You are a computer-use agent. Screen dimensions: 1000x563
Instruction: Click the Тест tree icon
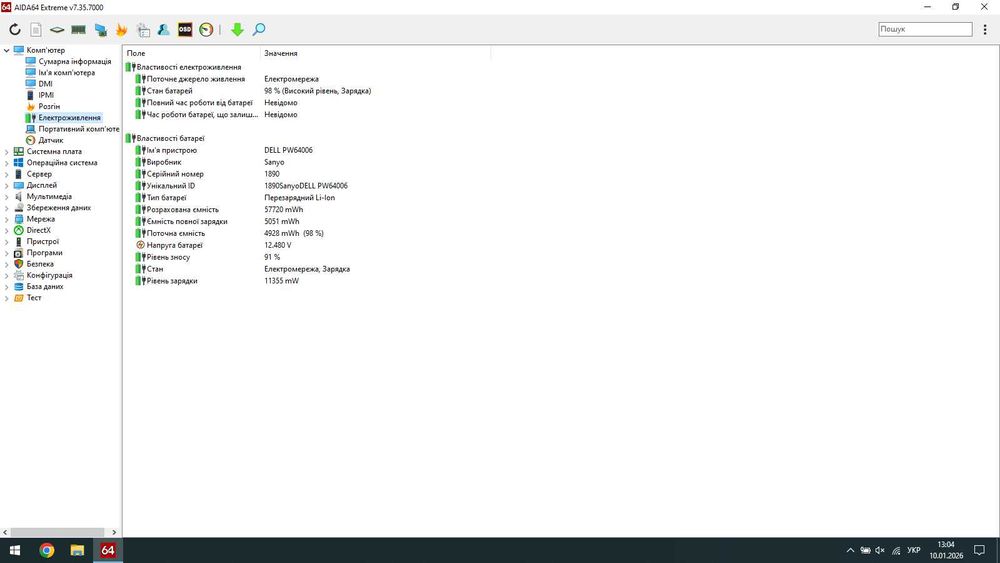point(18,298)
